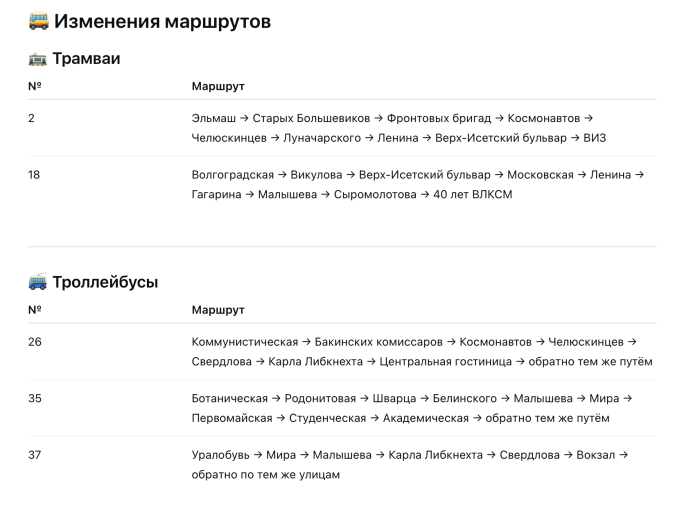Click the № column header in tram table
This screenshot has height=521, width=700.
34,86
